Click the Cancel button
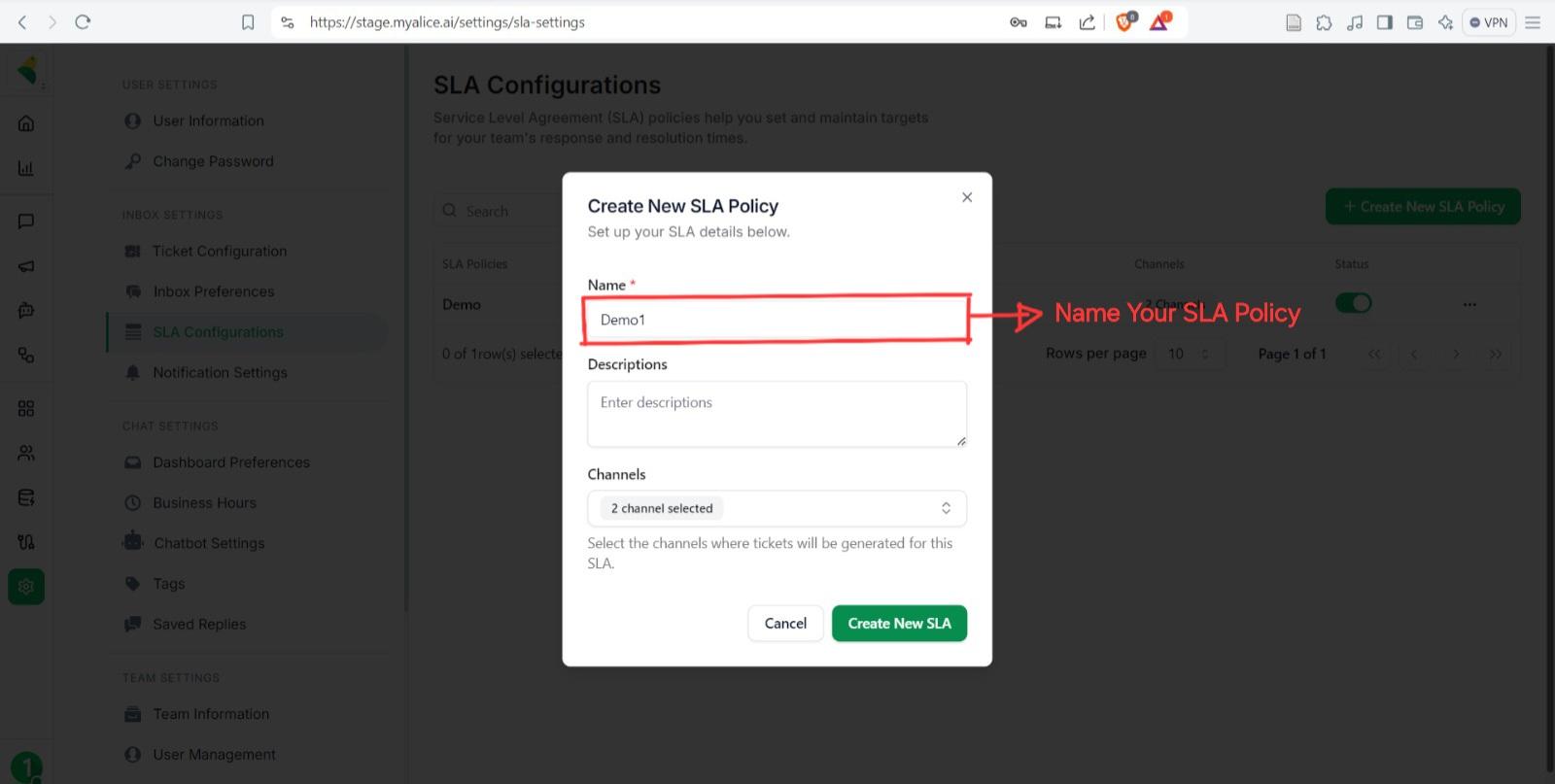 point(785,624)
